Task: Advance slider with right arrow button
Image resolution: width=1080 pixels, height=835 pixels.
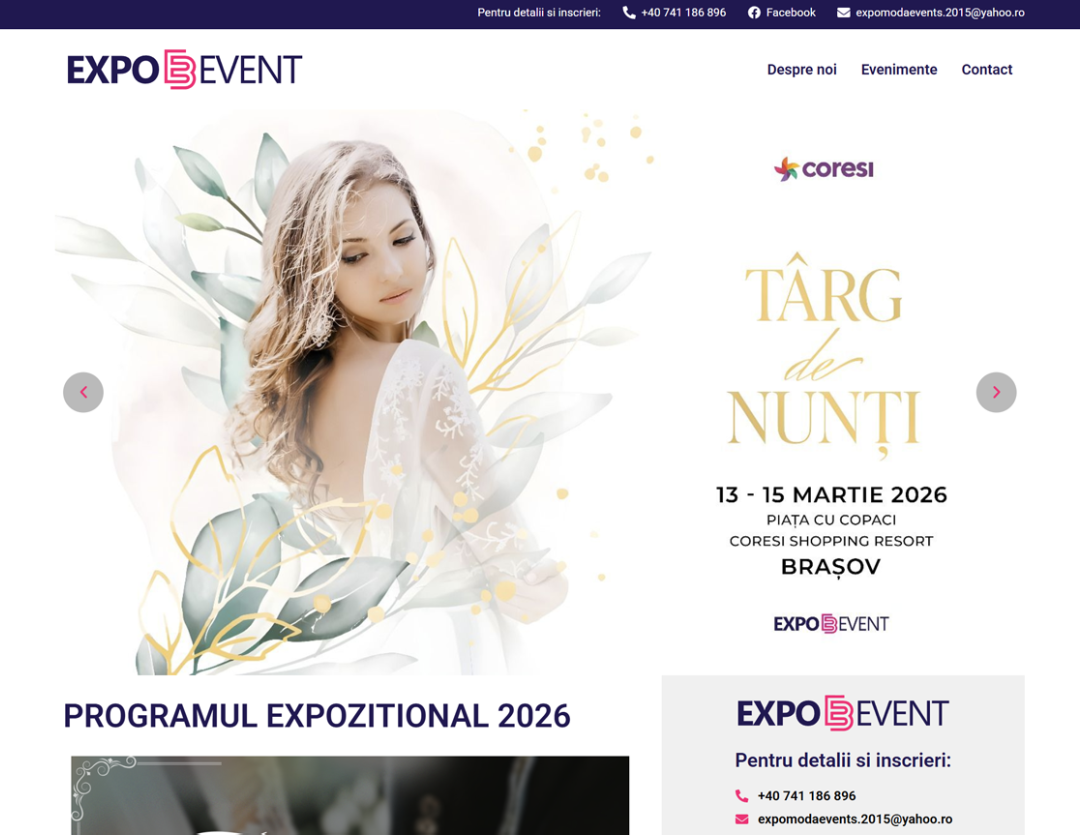Action: [x=996, y=392]
